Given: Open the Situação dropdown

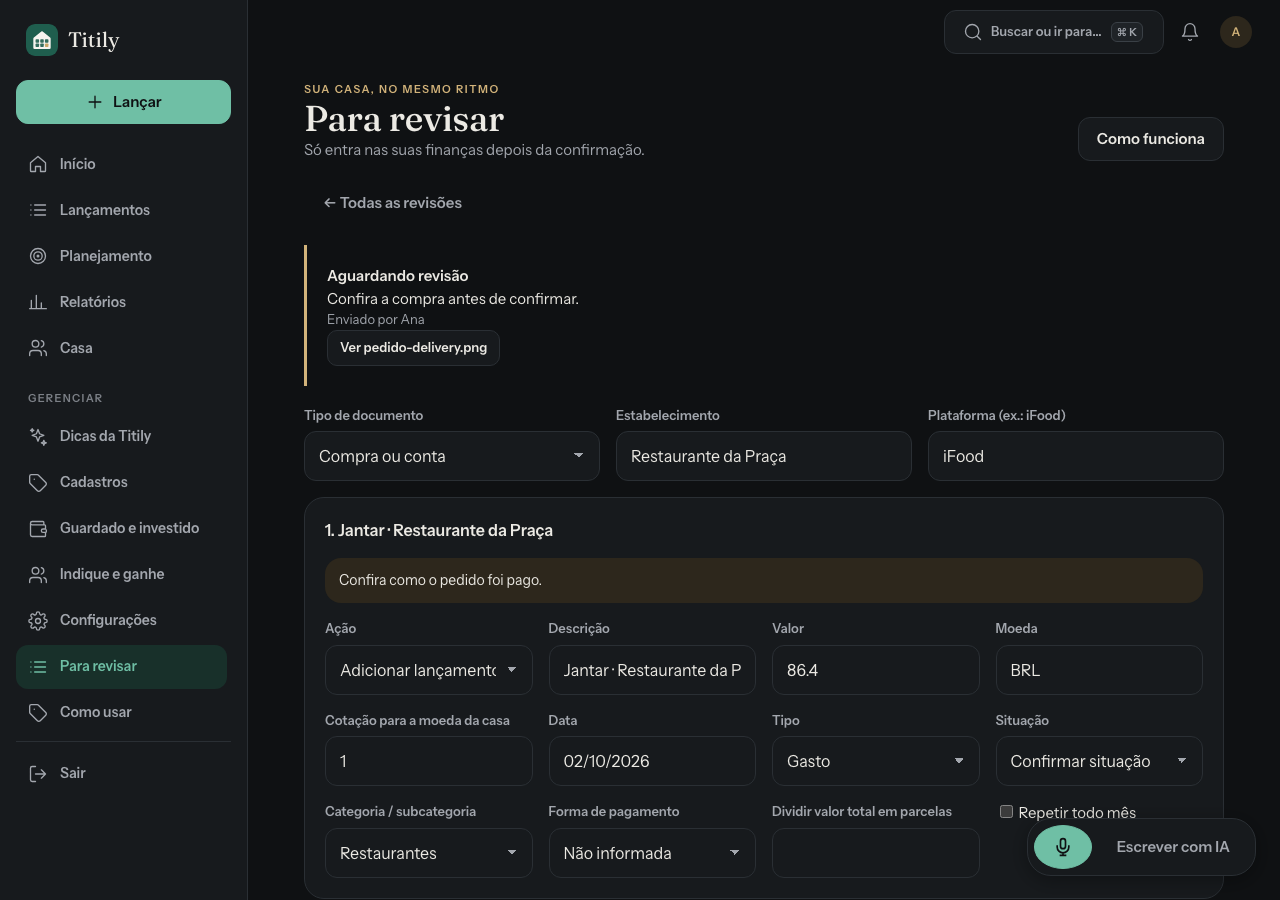Looking at the screenshot, I should tap(1099, 761).
